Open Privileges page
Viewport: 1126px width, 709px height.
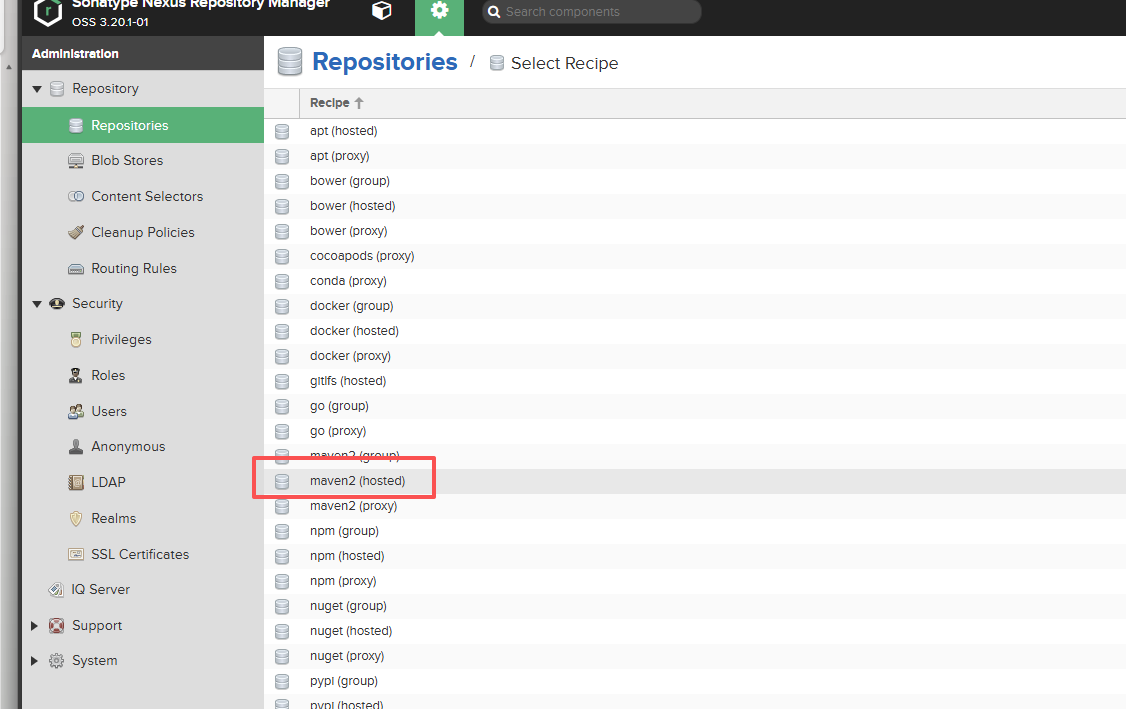121,340
